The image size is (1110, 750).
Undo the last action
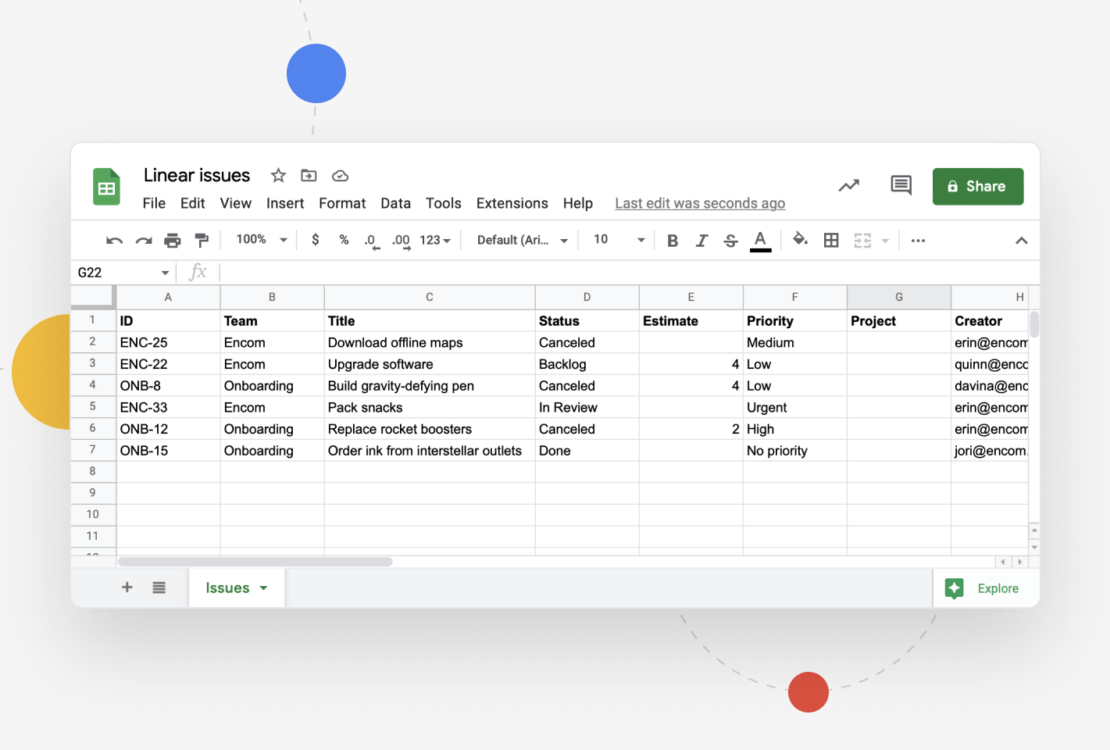(x=114, y=241)
